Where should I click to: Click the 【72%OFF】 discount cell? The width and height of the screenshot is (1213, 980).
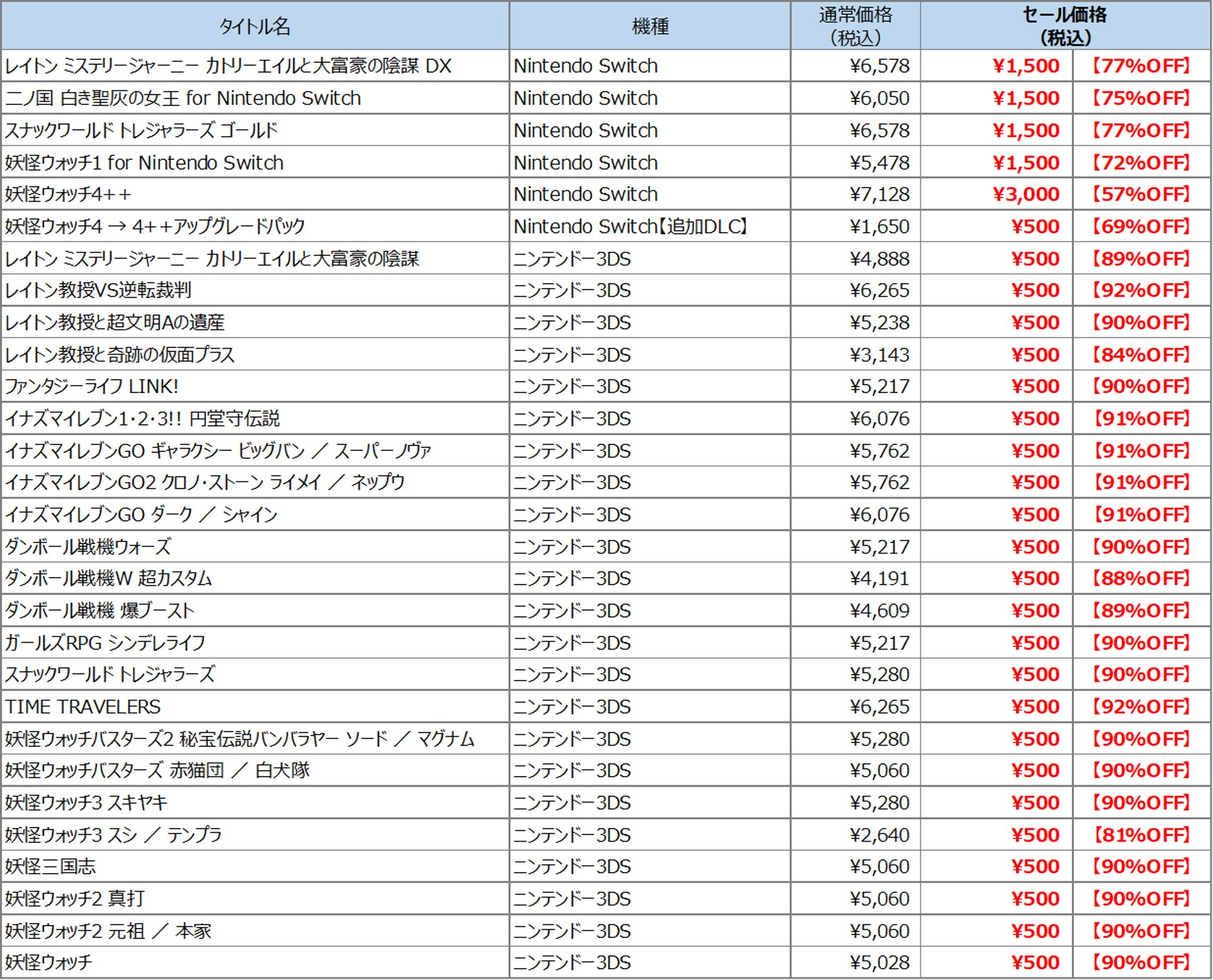pos(1141,163)
